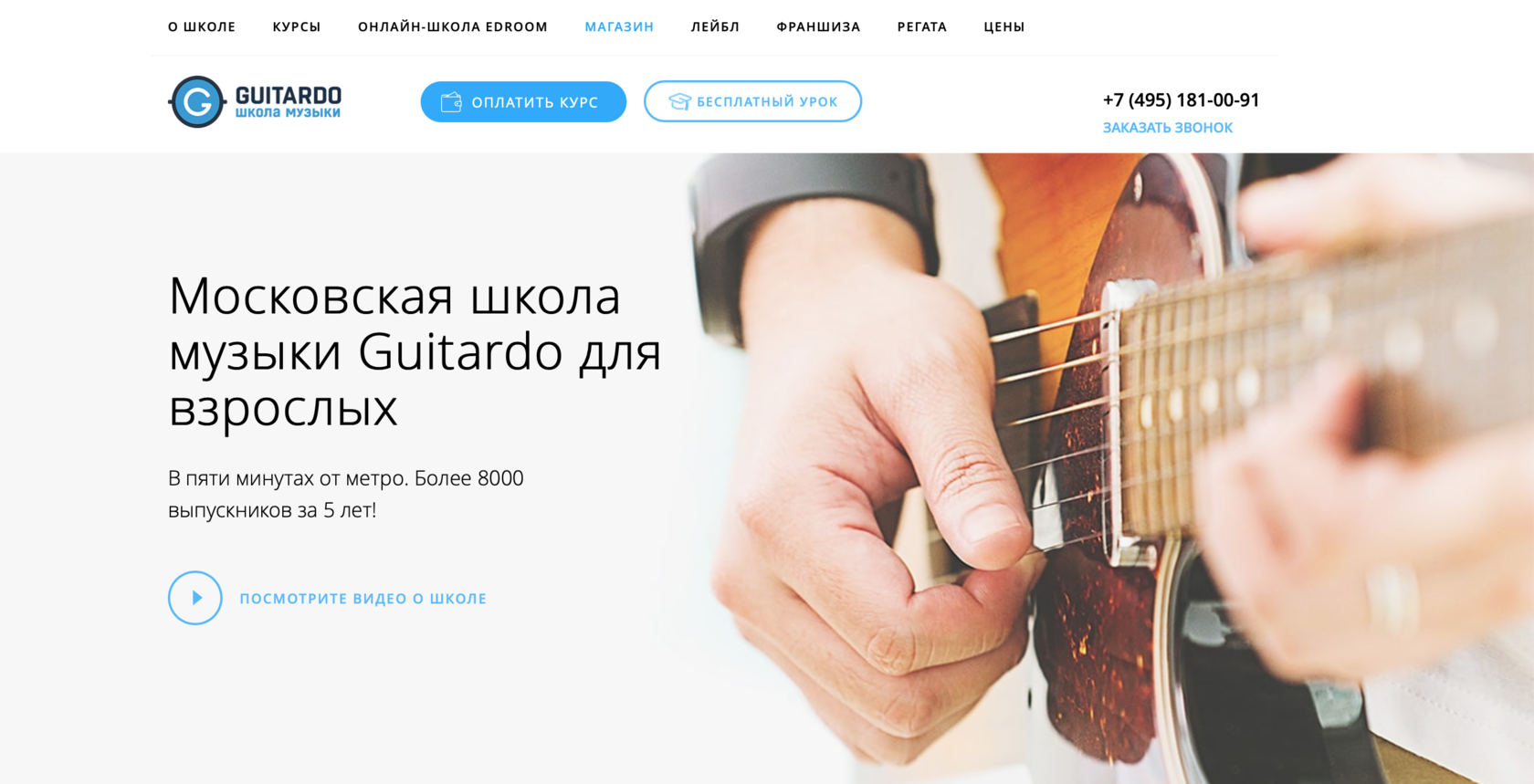Viewport: 1534px width, 784px height.
Task: Open the Франшиза navigation item
Action: click(818, 26)
